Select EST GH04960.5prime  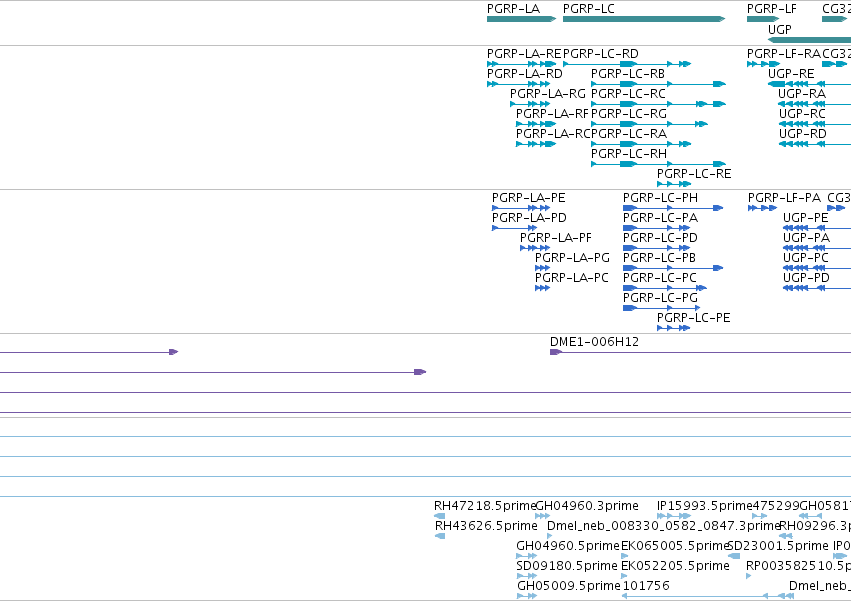(x=526, y=556)
